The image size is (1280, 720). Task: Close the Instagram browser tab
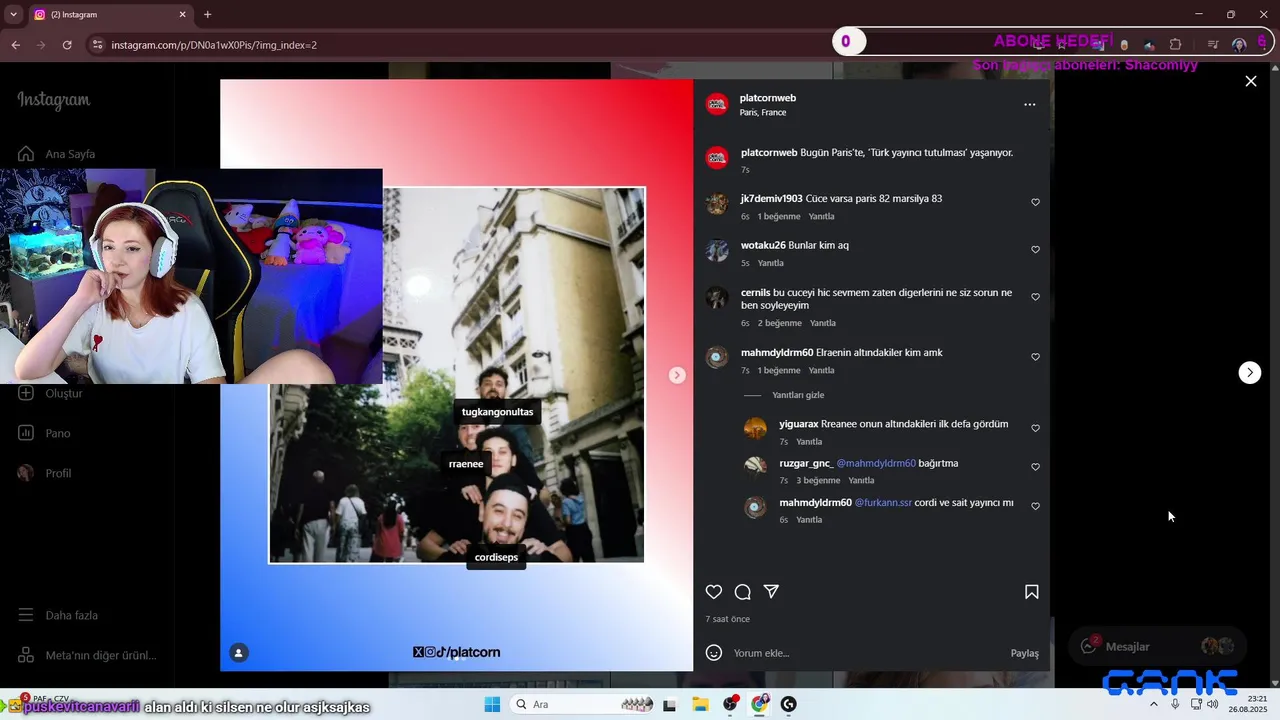(182, 14)
